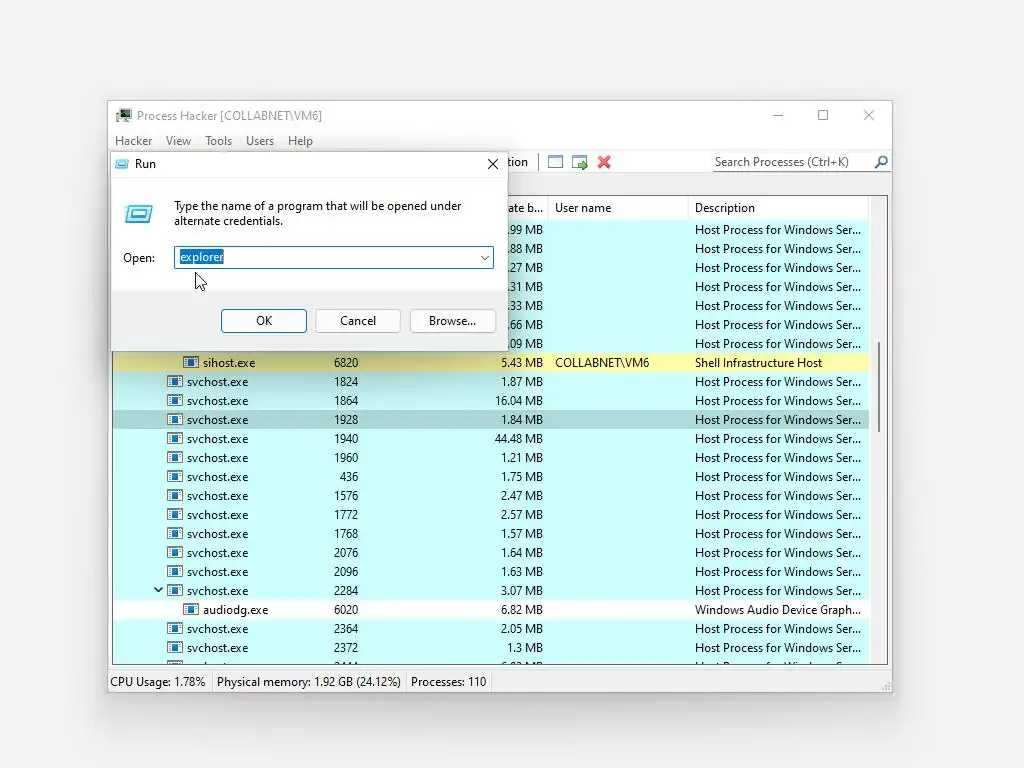Select svchost.exe with PID 1960
Screen dimensions: 1024x768
(490, 457)
